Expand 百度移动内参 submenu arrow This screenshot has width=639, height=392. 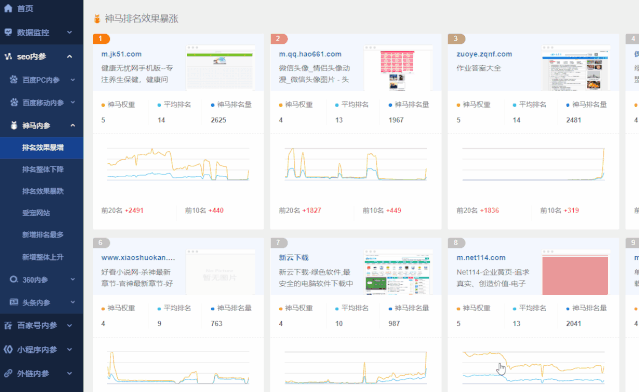tap(73, 102)
